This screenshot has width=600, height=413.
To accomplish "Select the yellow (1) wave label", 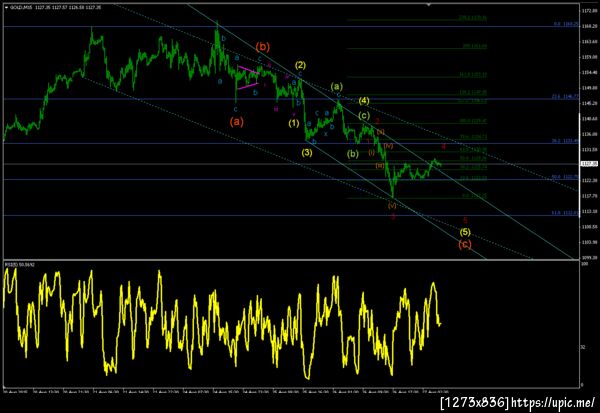I will click(x=293, y=123).
